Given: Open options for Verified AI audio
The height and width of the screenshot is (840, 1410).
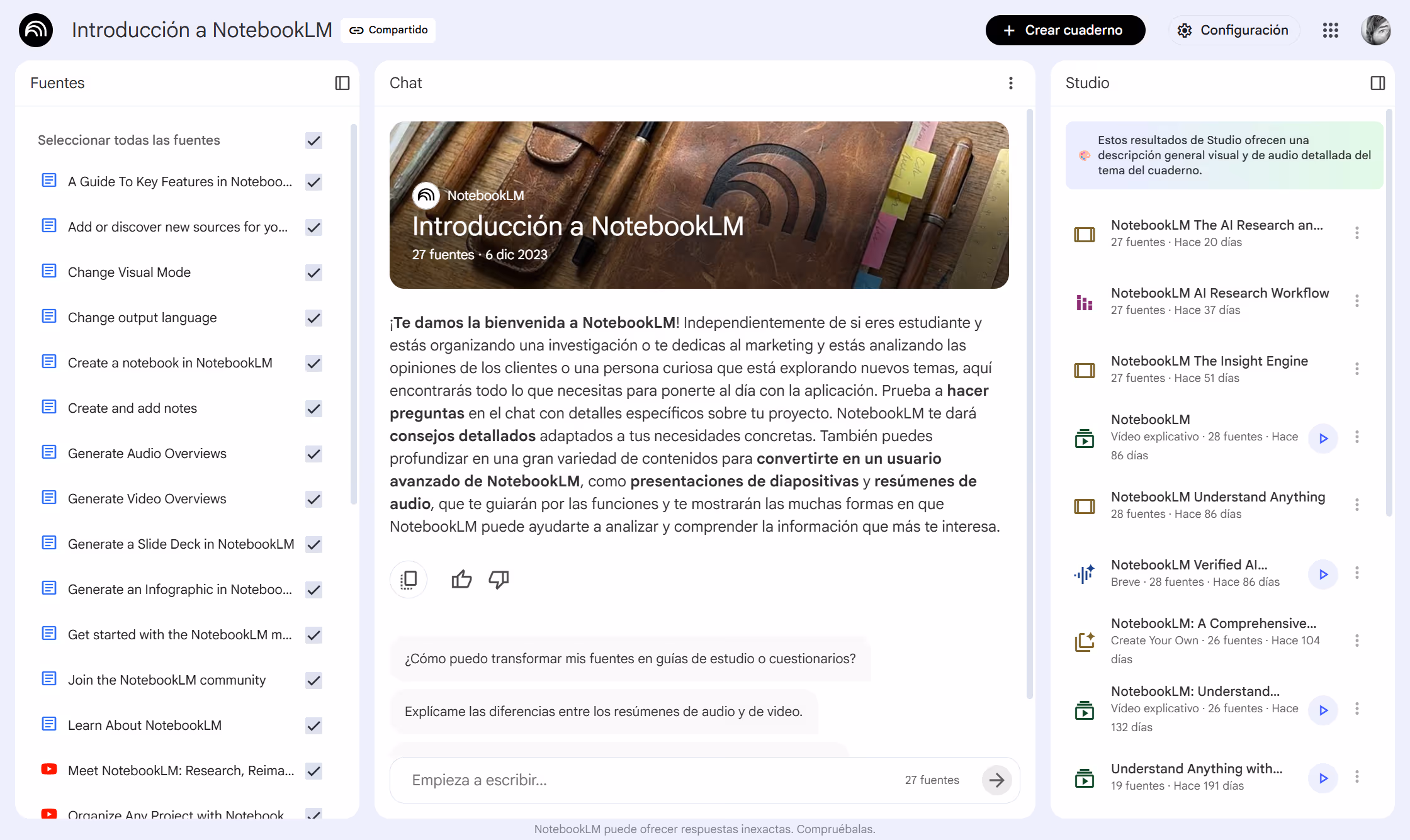Looking at the screenshot, I should pos(1357,573).
